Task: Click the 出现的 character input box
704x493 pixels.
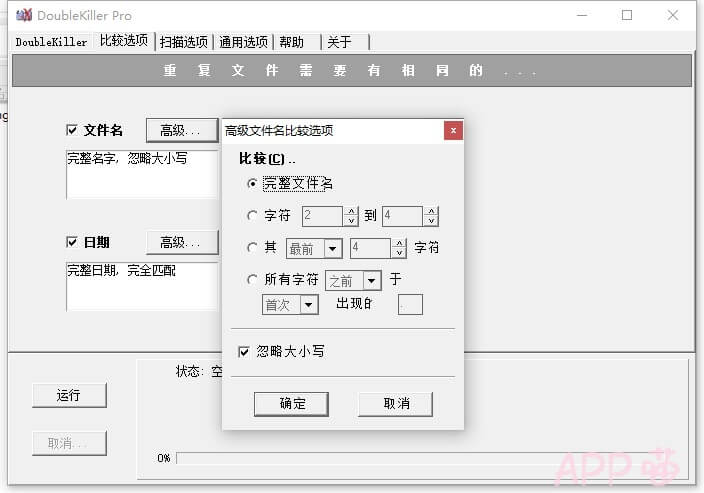Action: (410, 305)
